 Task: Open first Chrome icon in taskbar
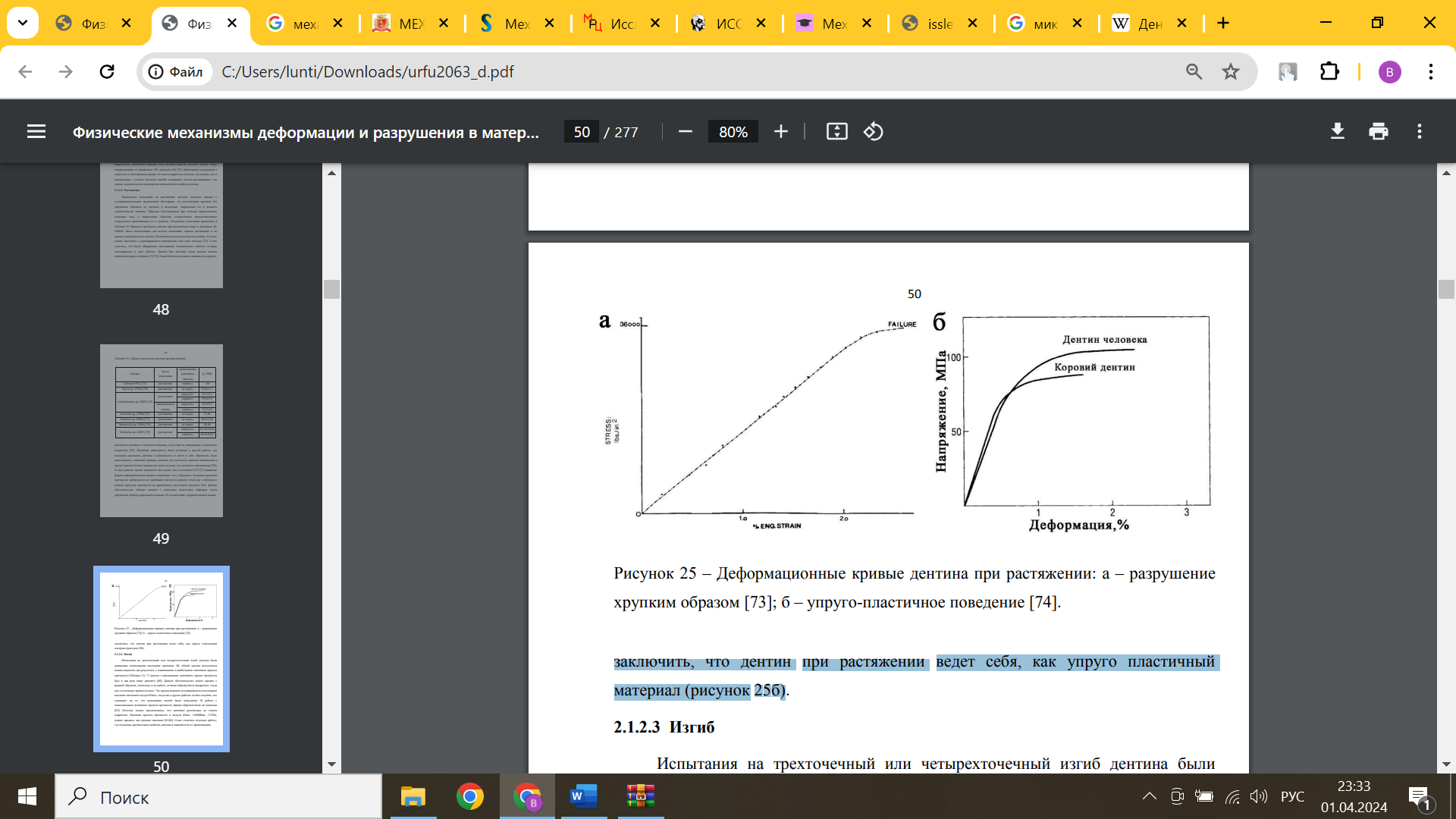pyautogui.click(x=470, y=796)
